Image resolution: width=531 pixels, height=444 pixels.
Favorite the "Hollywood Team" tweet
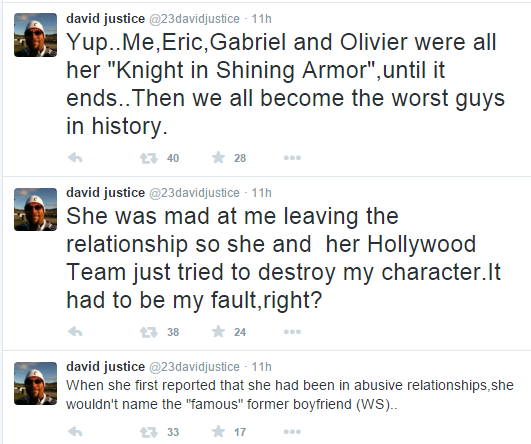click(218, 332)
